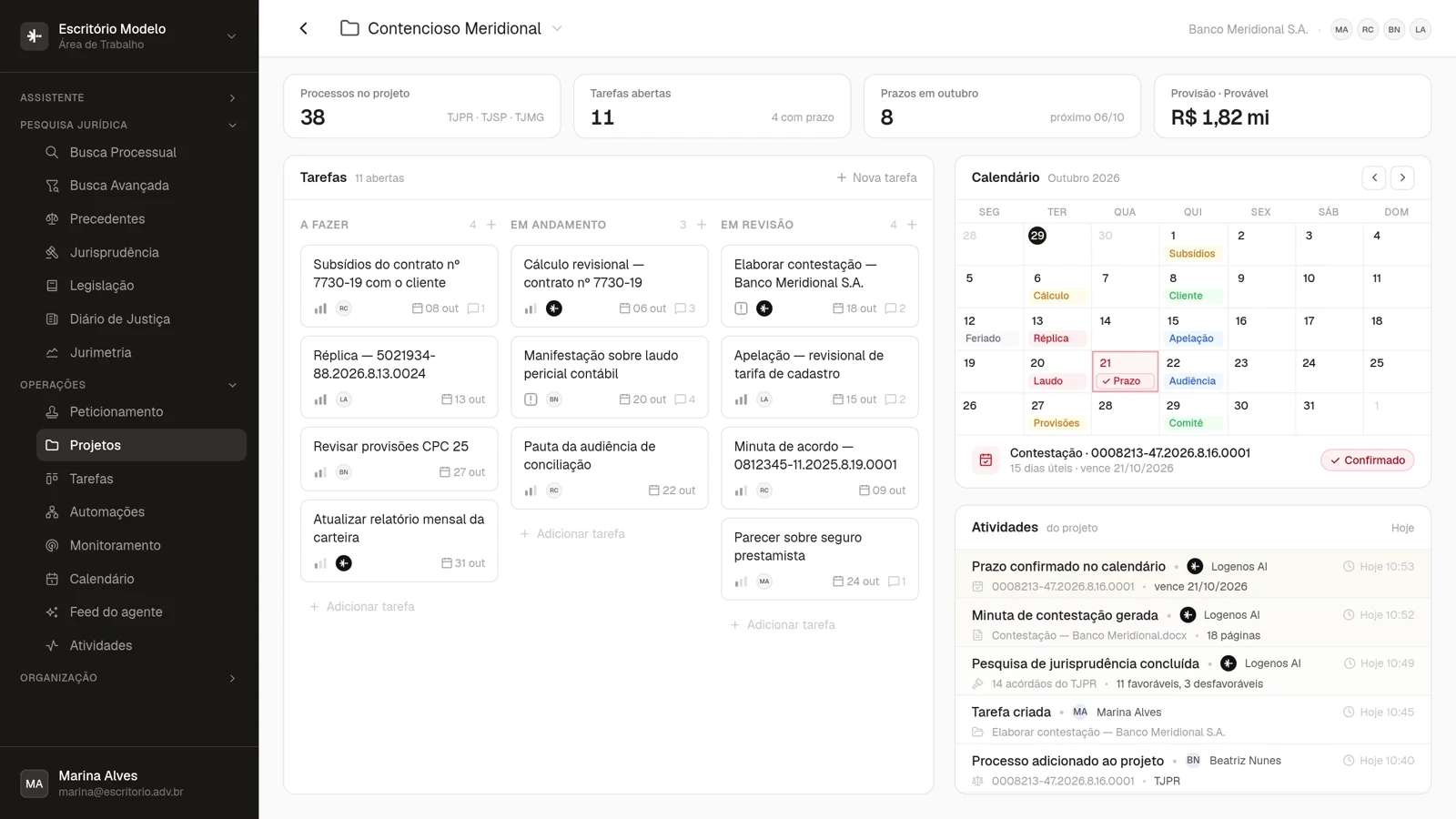Add task with plus in EM ANDAMENTO column

[702, 225]
